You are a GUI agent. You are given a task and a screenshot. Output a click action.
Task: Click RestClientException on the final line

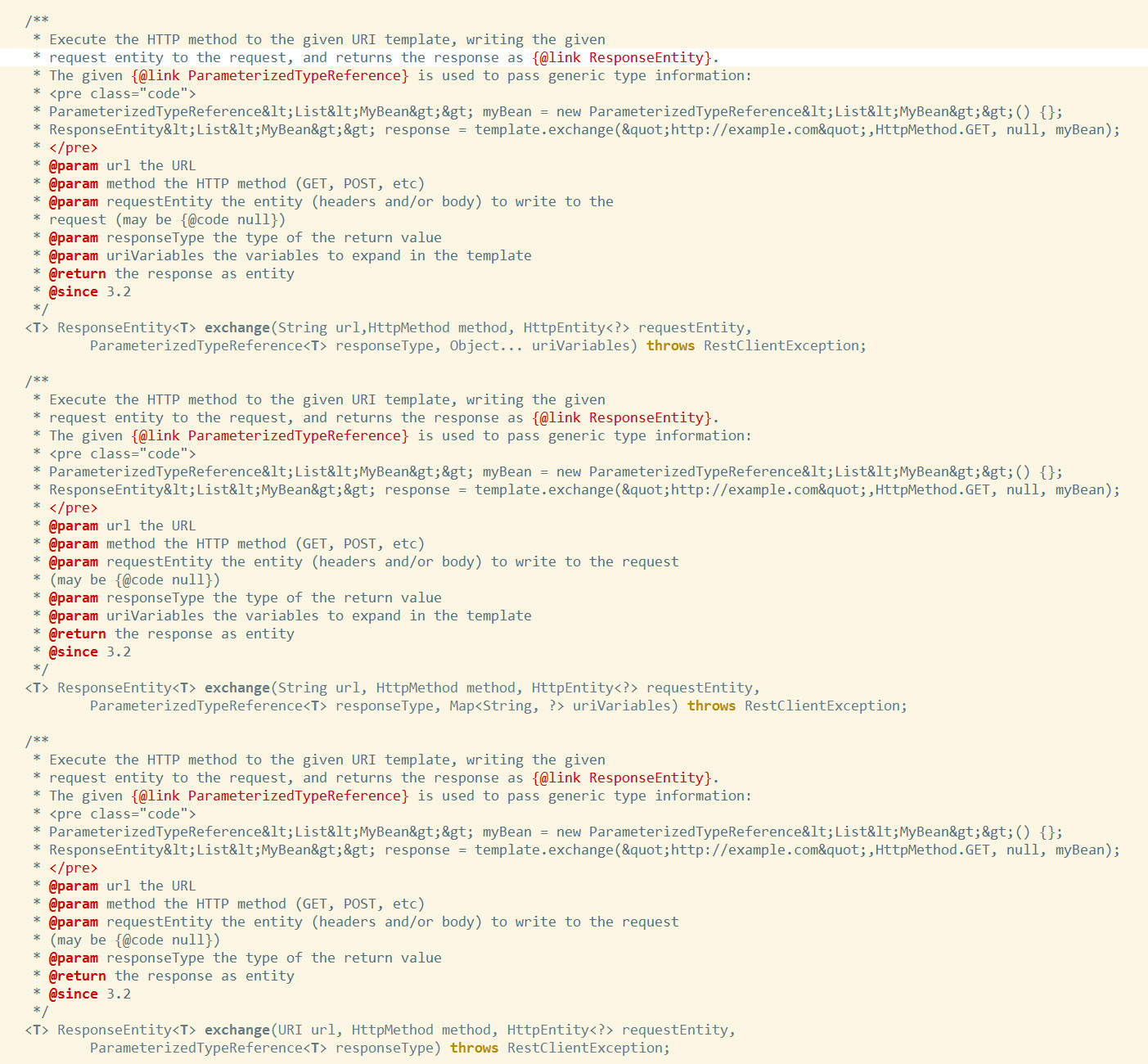[x=586, y=1048]
